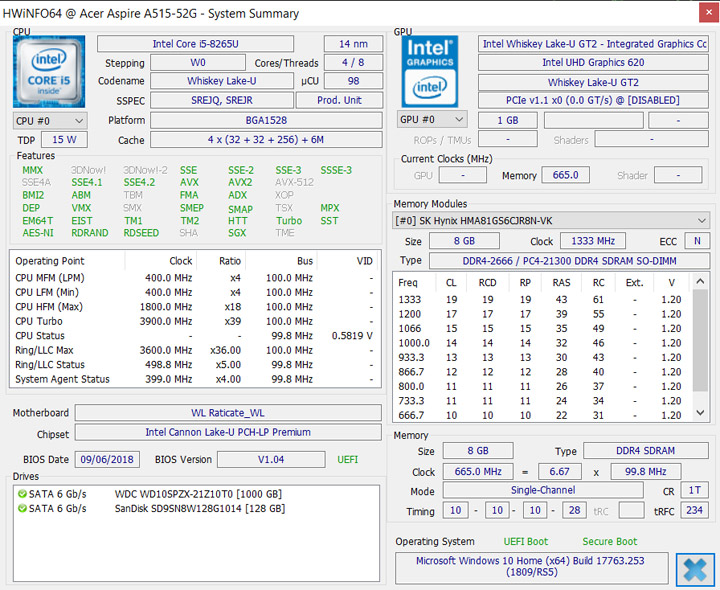The width and height of the screenshot is (720, 590).
Task: Click the memory timing table scroll-down arrow
Action: coord(701,413)
